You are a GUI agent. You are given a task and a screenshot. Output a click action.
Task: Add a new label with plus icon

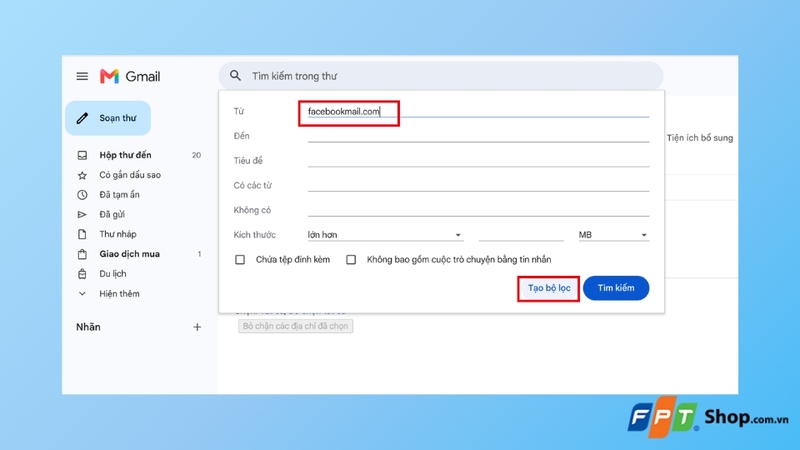(x=197, y=327)
